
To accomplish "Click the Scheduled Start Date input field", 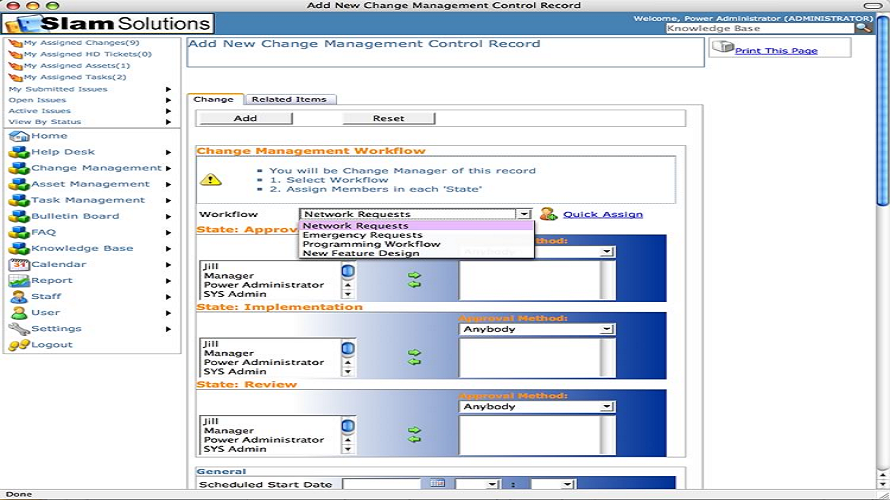I will click(381, 484).
